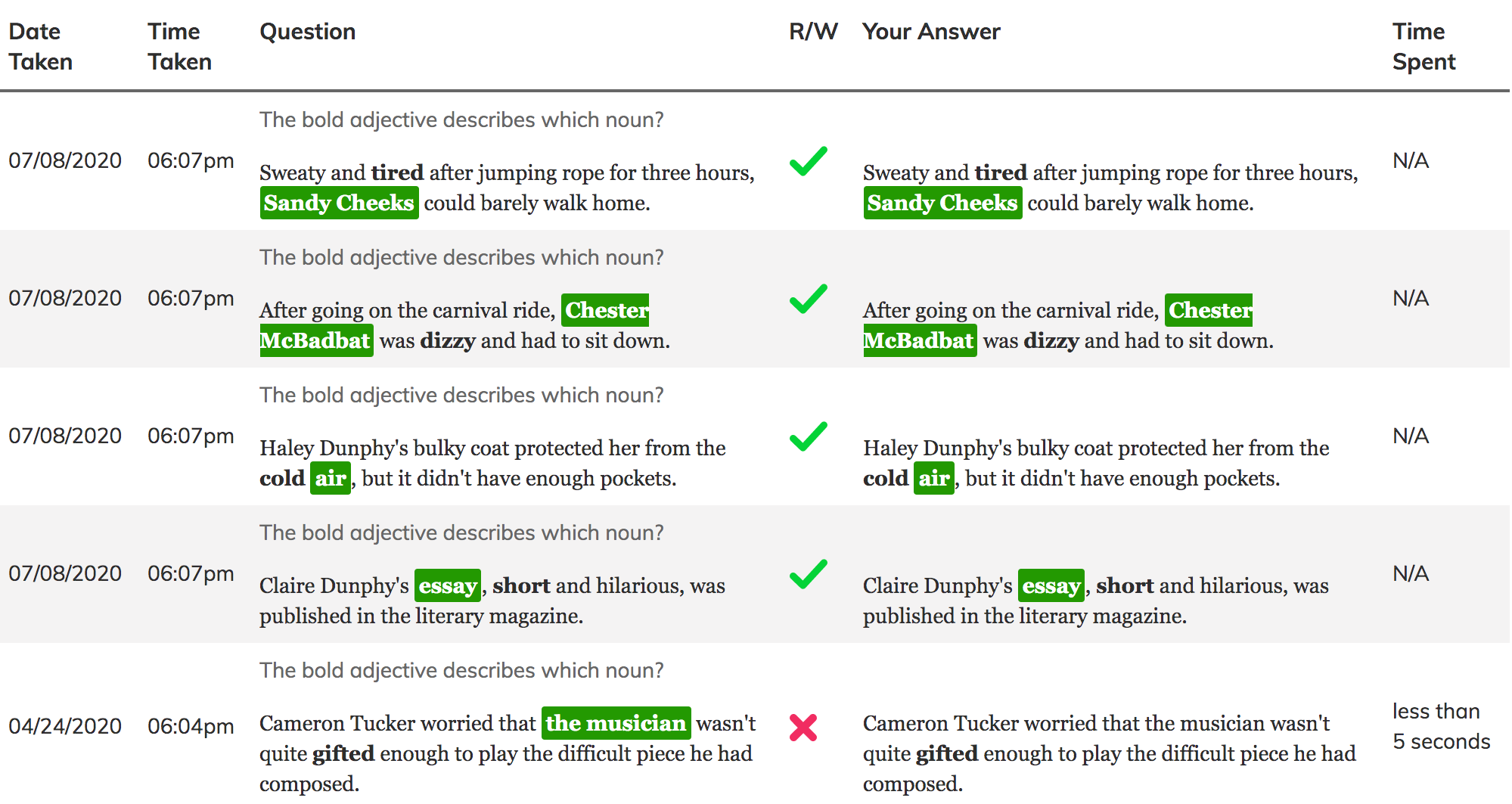Click the green checkmark in the Sandy Cheeks row
Screen dimensions: 1512x804
pos(808,161)
